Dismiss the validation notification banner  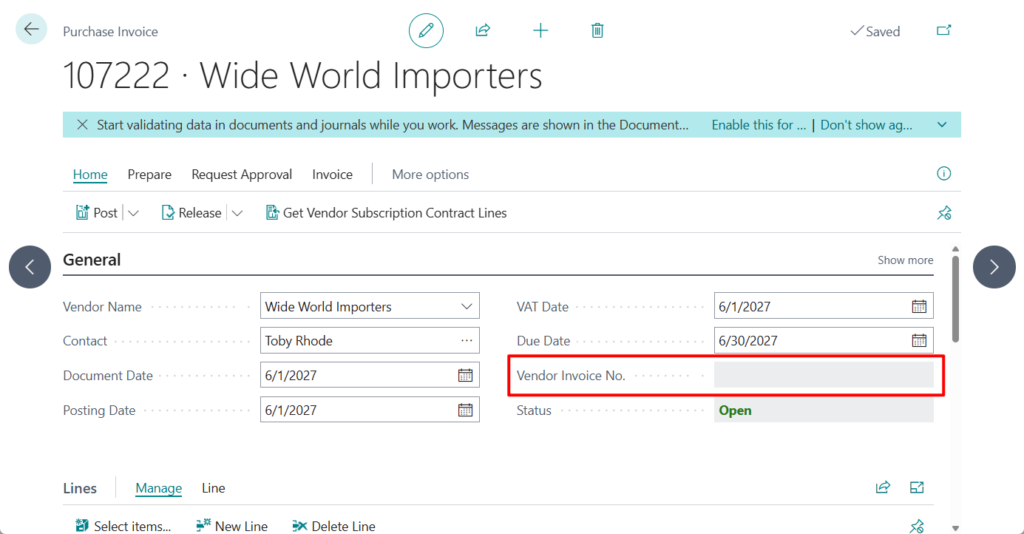tap(81, 125)
